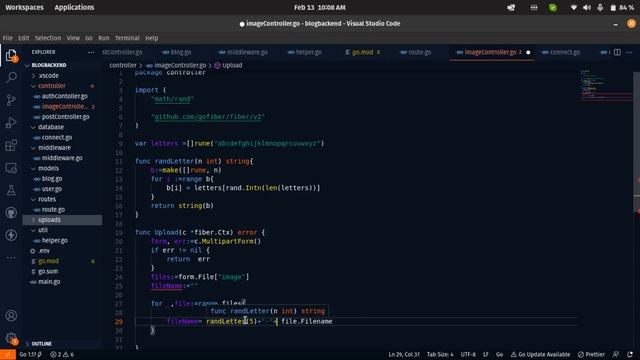Open the Terminal menu

coord(127,38)
